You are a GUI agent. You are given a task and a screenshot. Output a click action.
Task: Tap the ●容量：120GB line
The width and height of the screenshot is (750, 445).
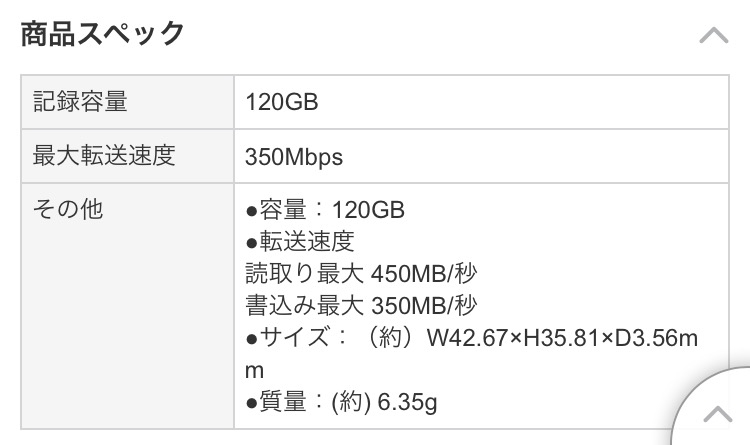324,211
